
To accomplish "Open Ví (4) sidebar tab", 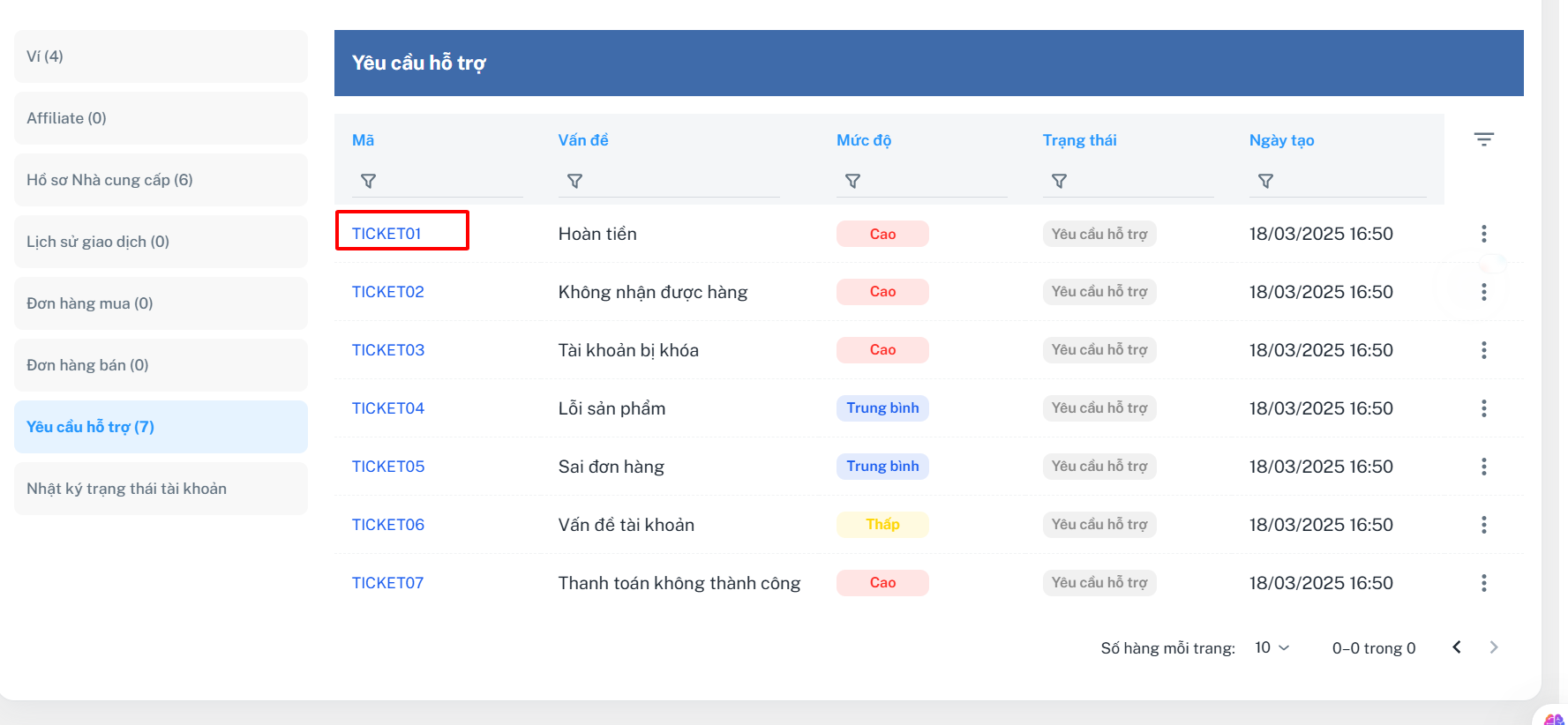I will (161, 56).
